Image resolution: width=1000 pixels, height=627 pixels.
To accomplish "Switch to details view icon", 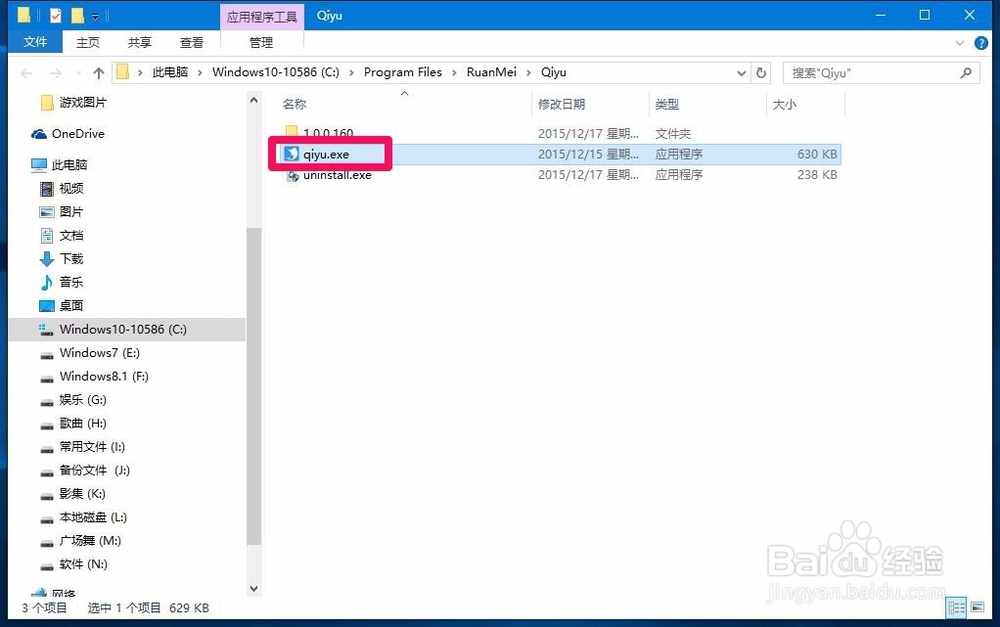I will click(957, 608).
